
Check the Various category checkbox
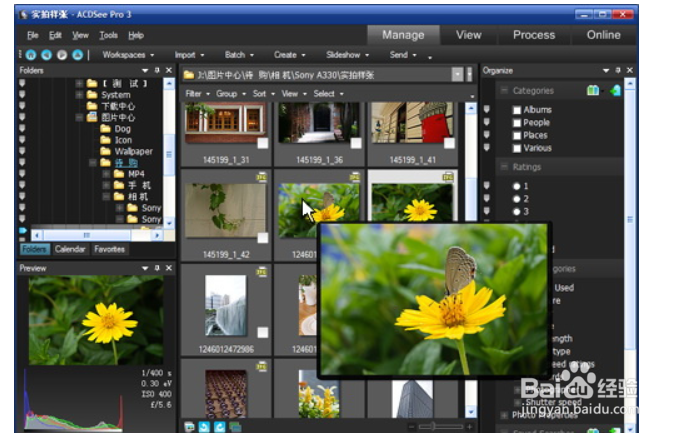click(x=517, y=148)
